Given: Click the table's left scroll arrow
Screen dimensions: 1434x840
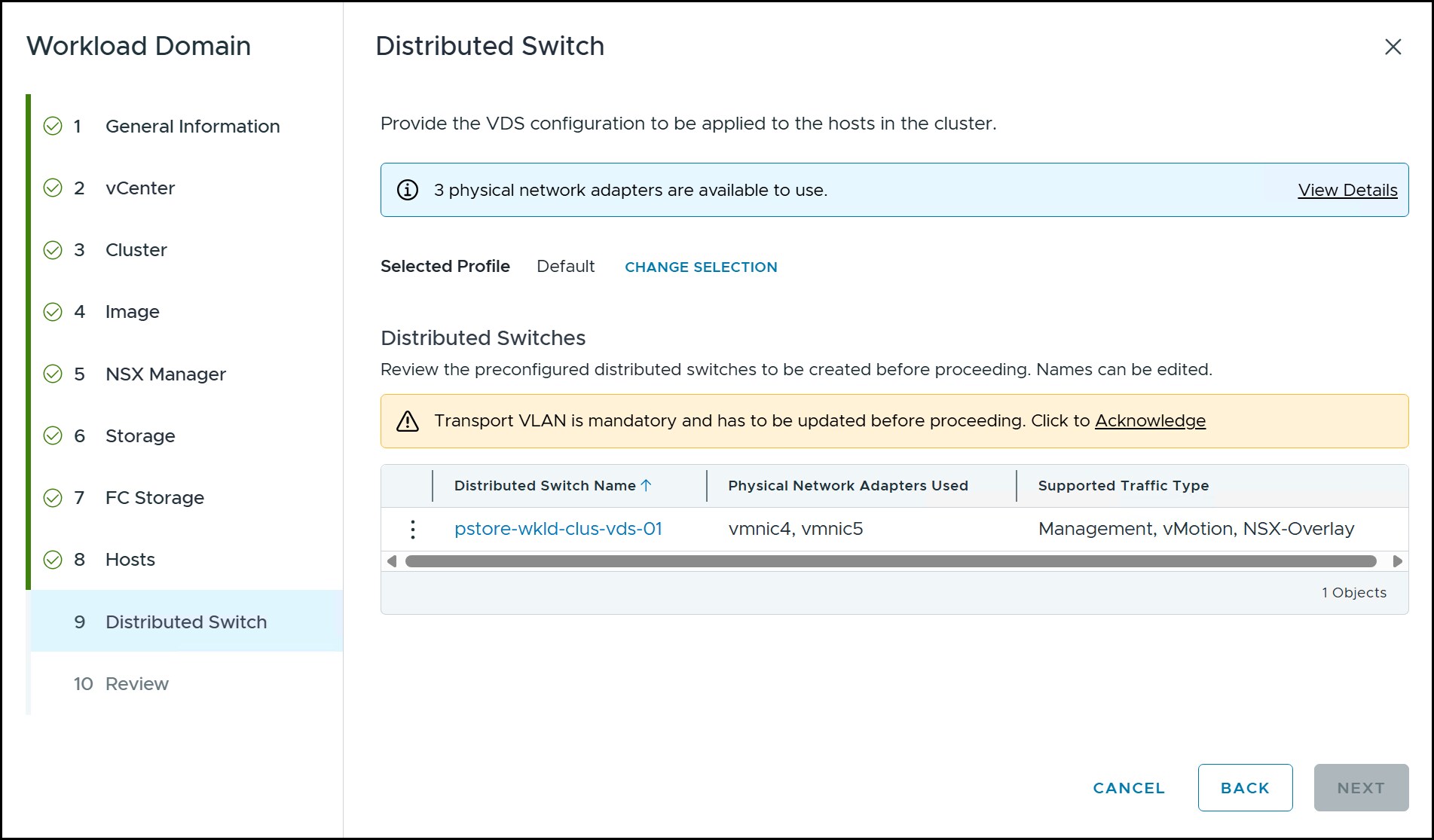Looking at the screenshot, I should 391,561.
